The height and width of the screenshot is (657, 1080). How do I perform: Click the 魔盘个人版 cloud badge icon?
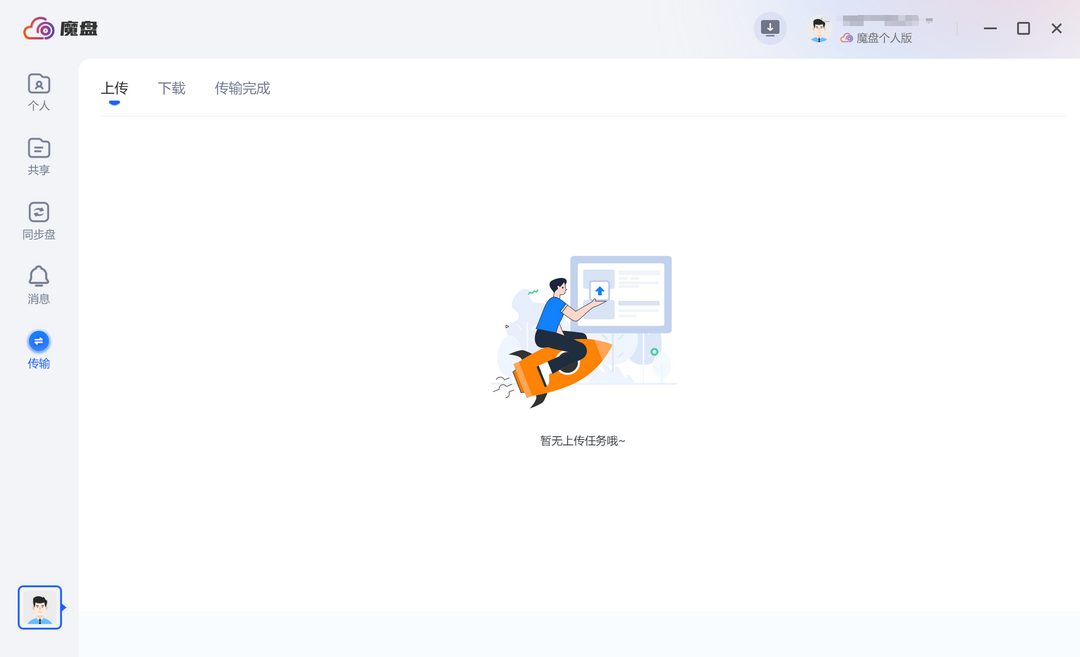tap(846, 38)
